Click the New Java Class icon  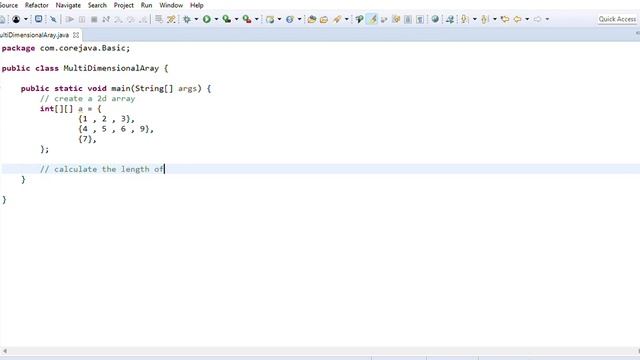[x=290, y=19]
